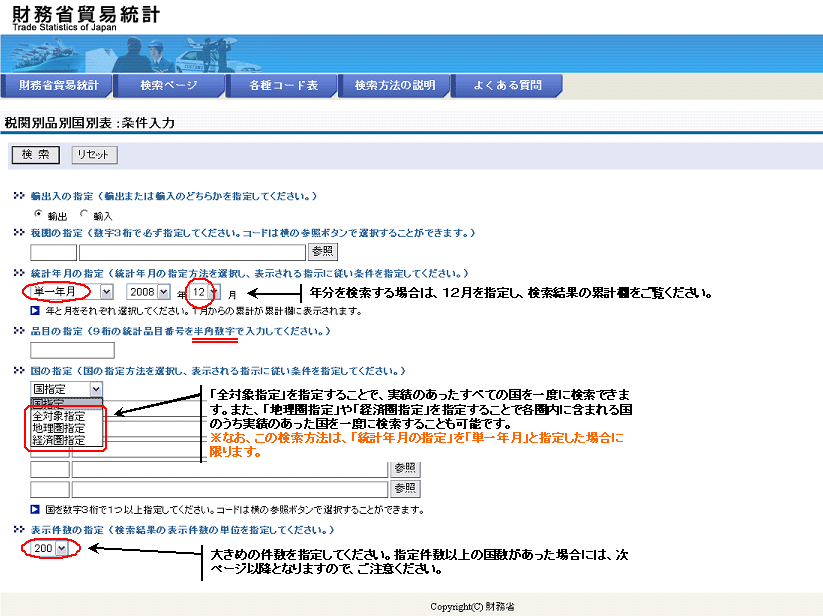Open the 2008 year dropdown
This screenshot has width=823, height=616.
pyautogui.click(x=166, y=291)
